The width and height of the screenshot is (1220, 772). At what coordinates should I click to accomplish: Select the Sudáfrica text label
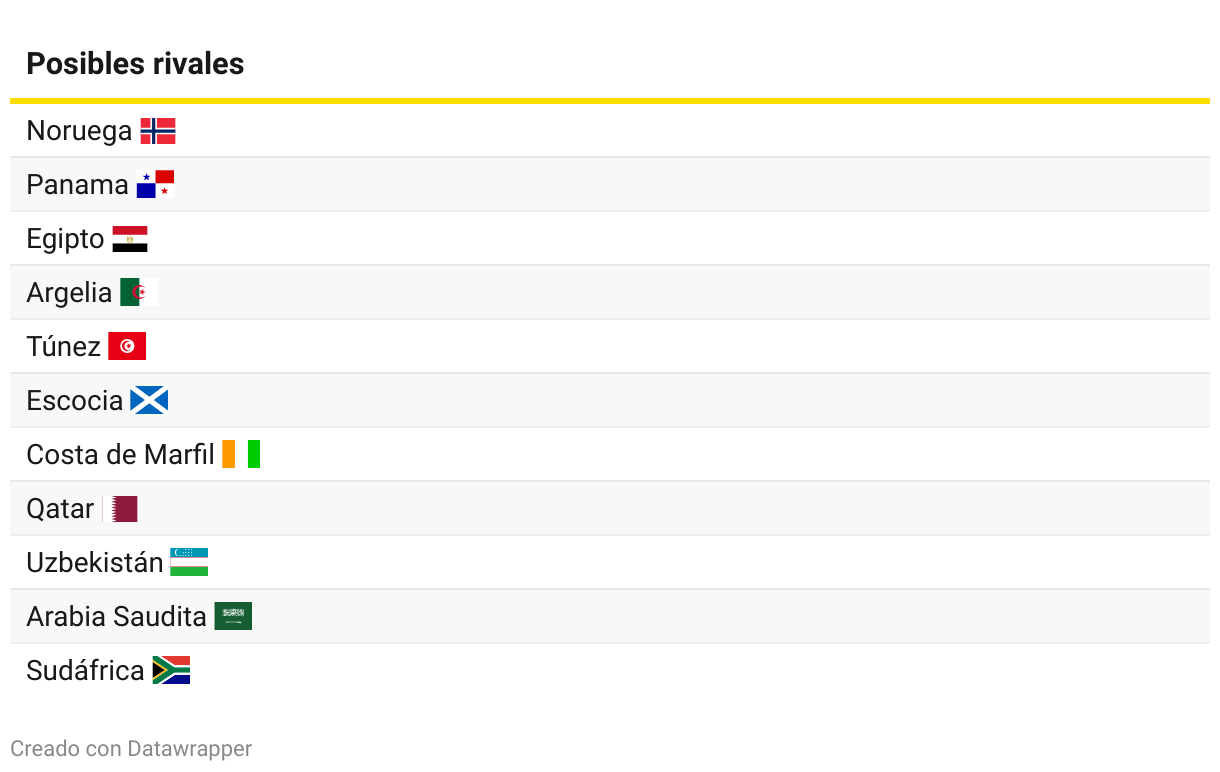coord(85,671)
